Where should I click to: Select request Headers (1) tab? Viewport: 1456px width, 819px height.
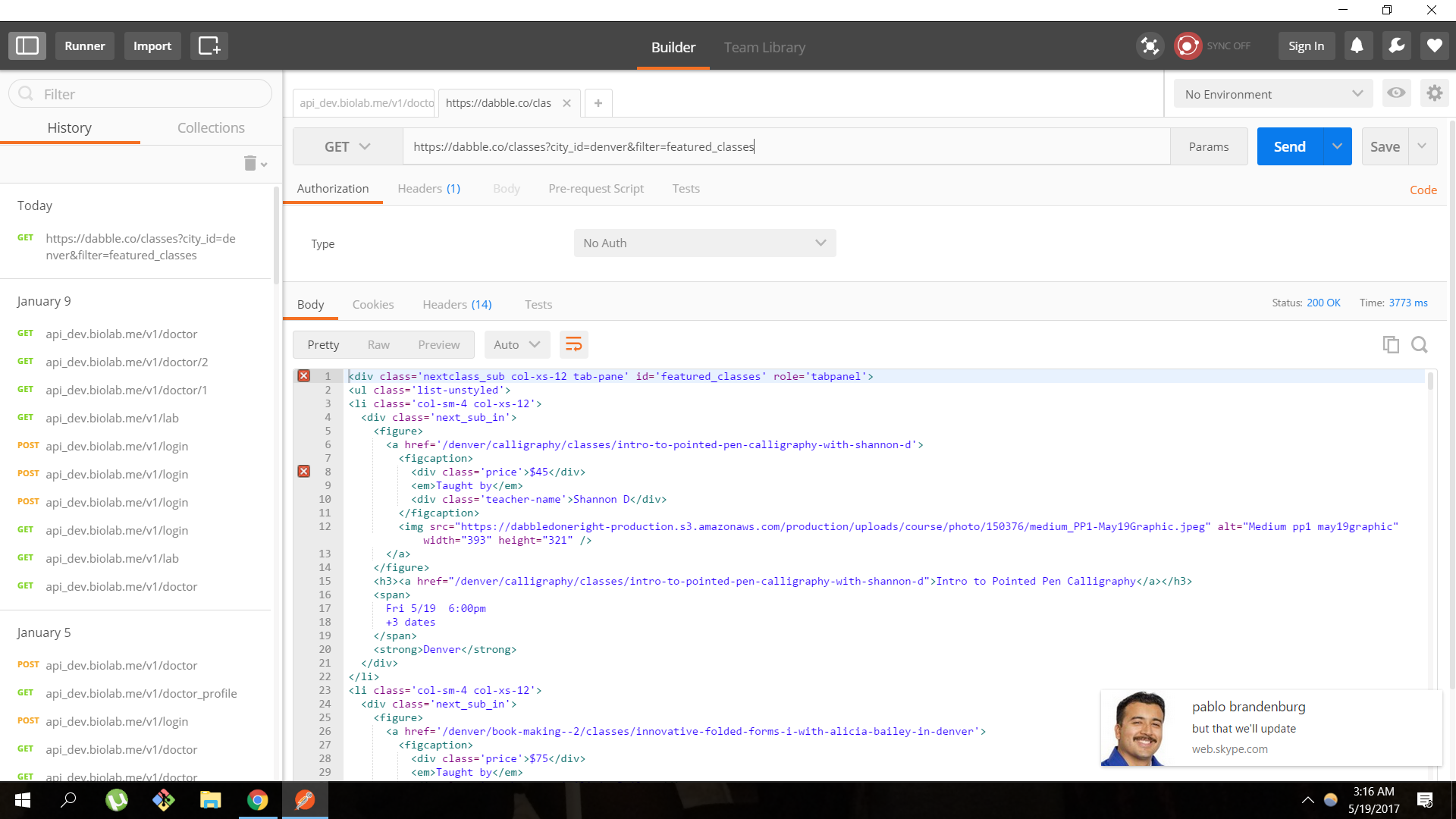tap(428, 189)
